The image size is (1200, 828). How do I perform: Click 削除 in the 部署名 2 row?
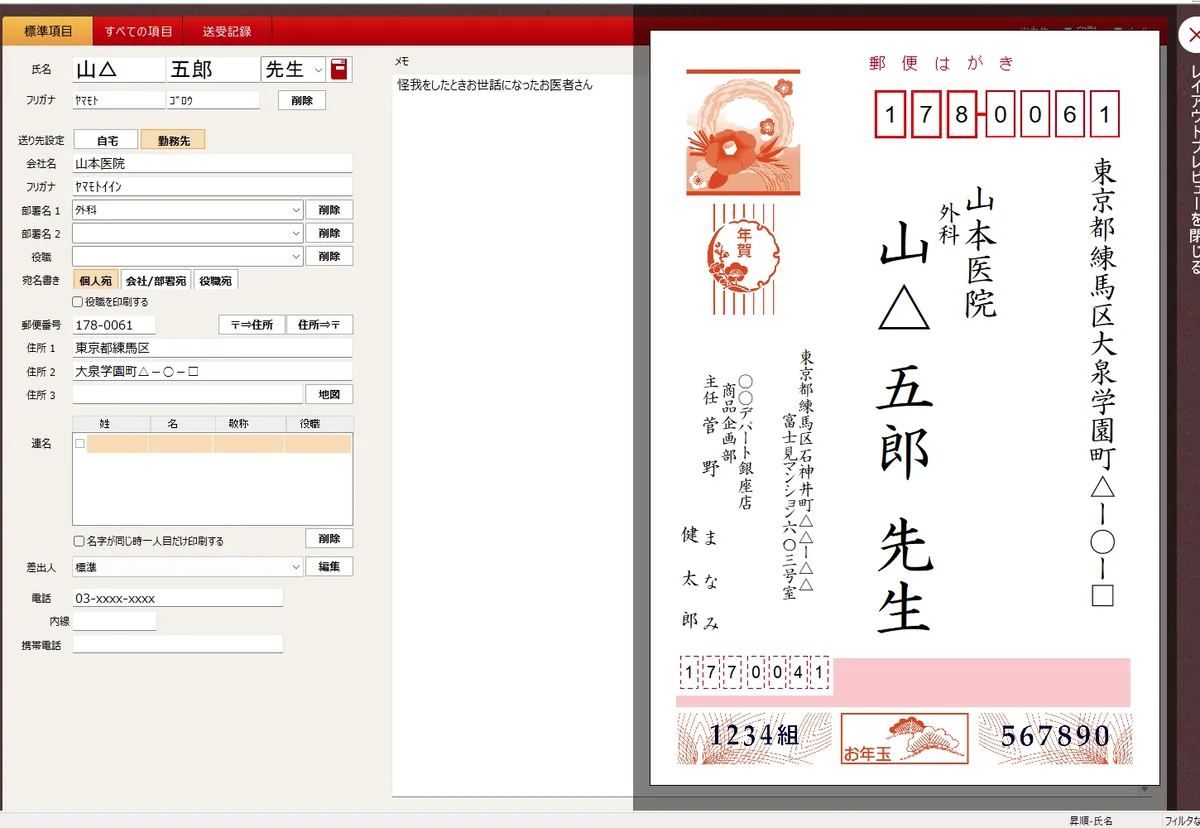tap(329, 233)
